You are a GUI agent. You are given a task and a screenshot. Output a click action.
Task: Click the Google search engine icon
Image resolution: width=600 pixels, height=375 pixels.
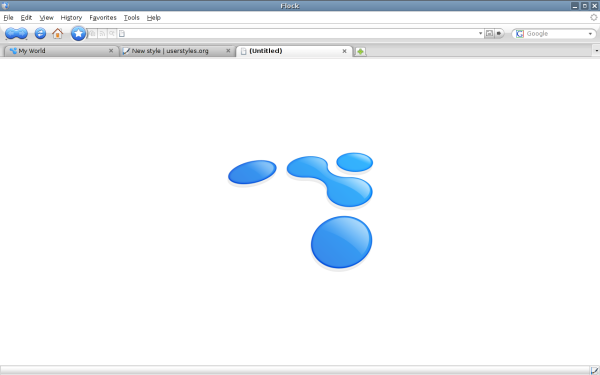point(519,34)
